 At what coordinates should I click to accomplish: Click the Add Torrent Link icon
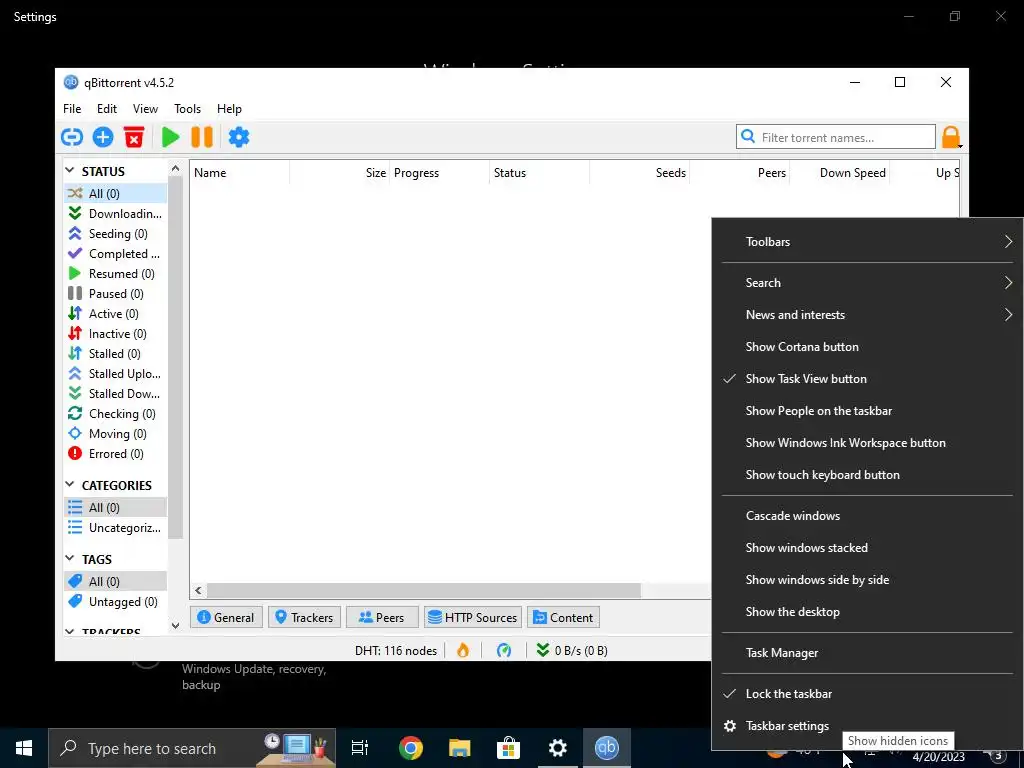tap(72, 137)
